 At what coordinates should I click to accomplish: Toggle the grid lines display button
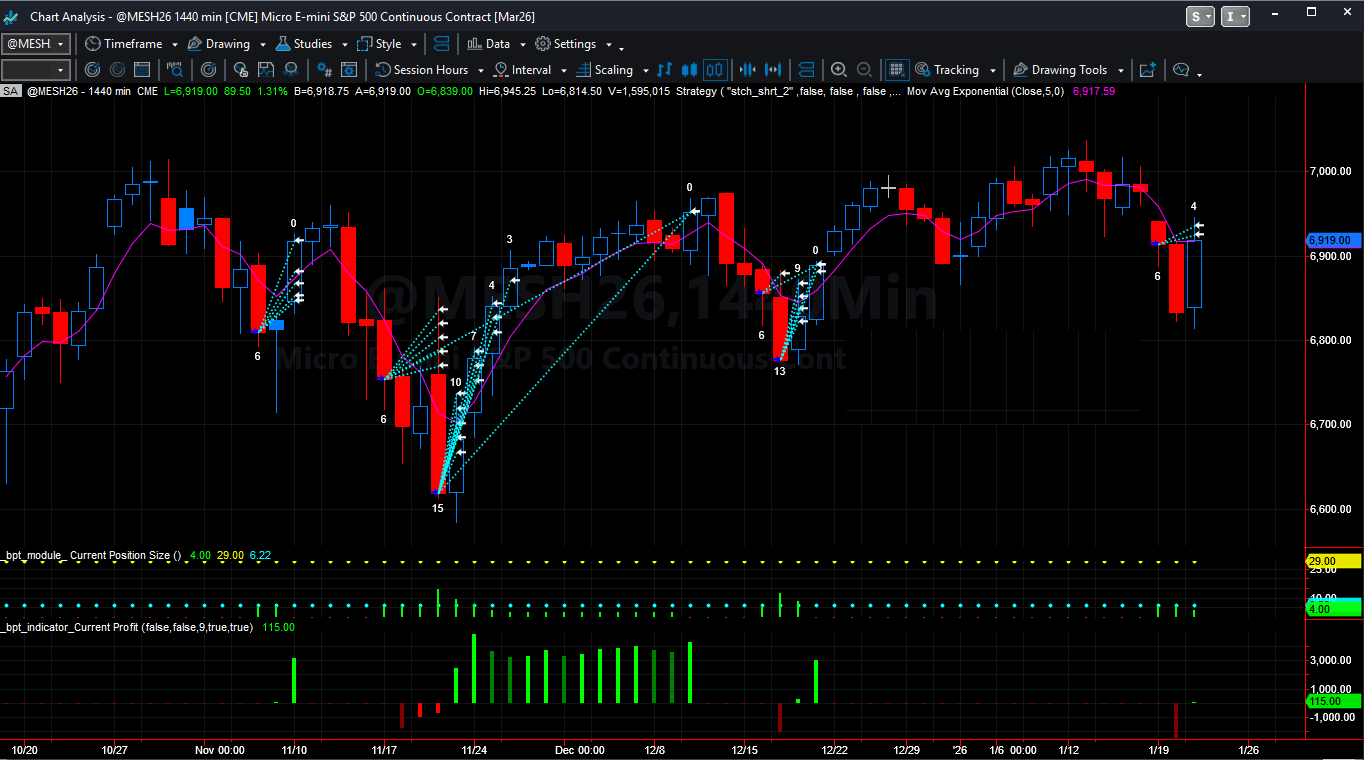tap(897, 70)
